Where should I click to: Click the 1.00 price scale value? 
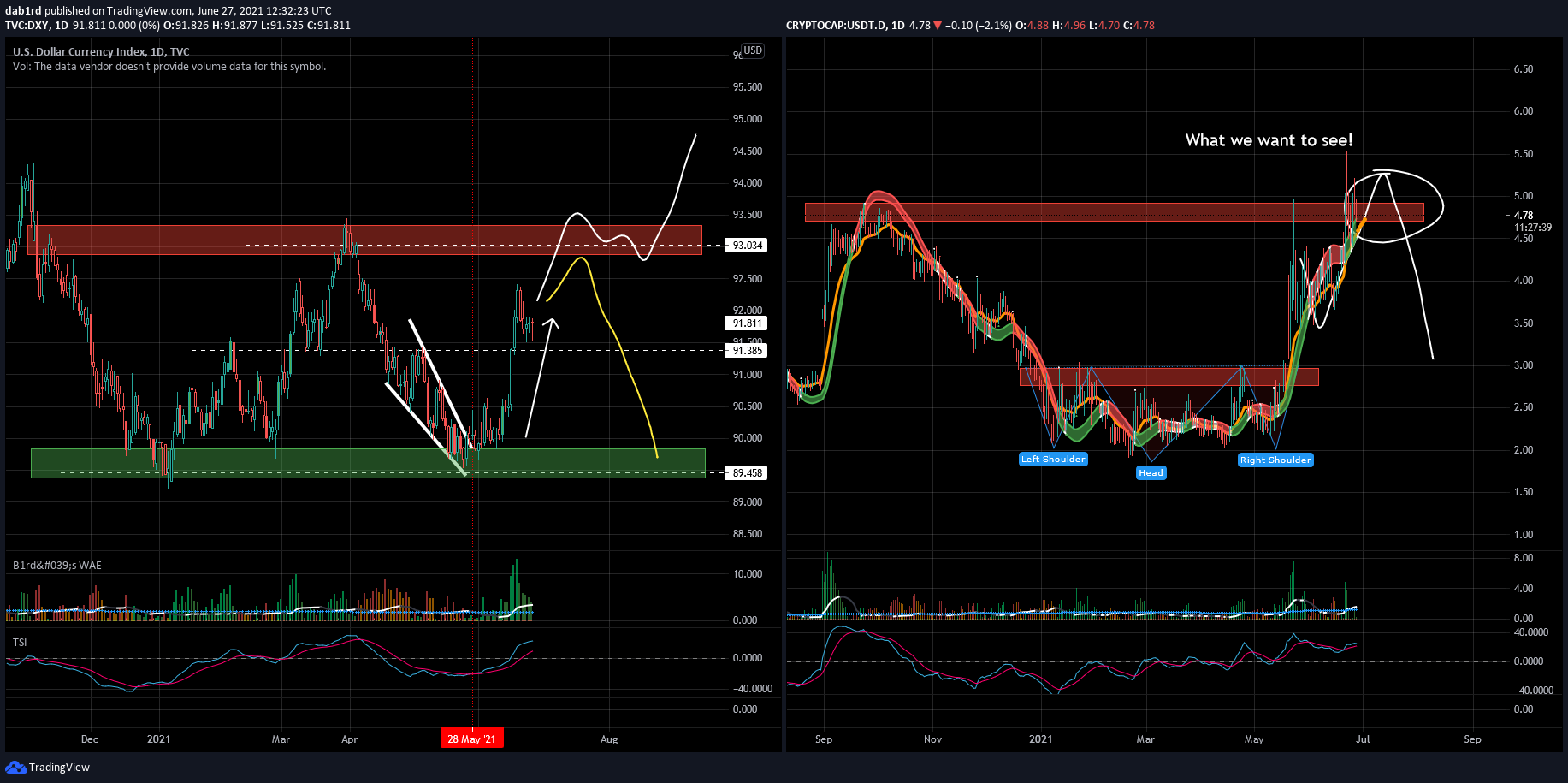tap(1524, 535)
